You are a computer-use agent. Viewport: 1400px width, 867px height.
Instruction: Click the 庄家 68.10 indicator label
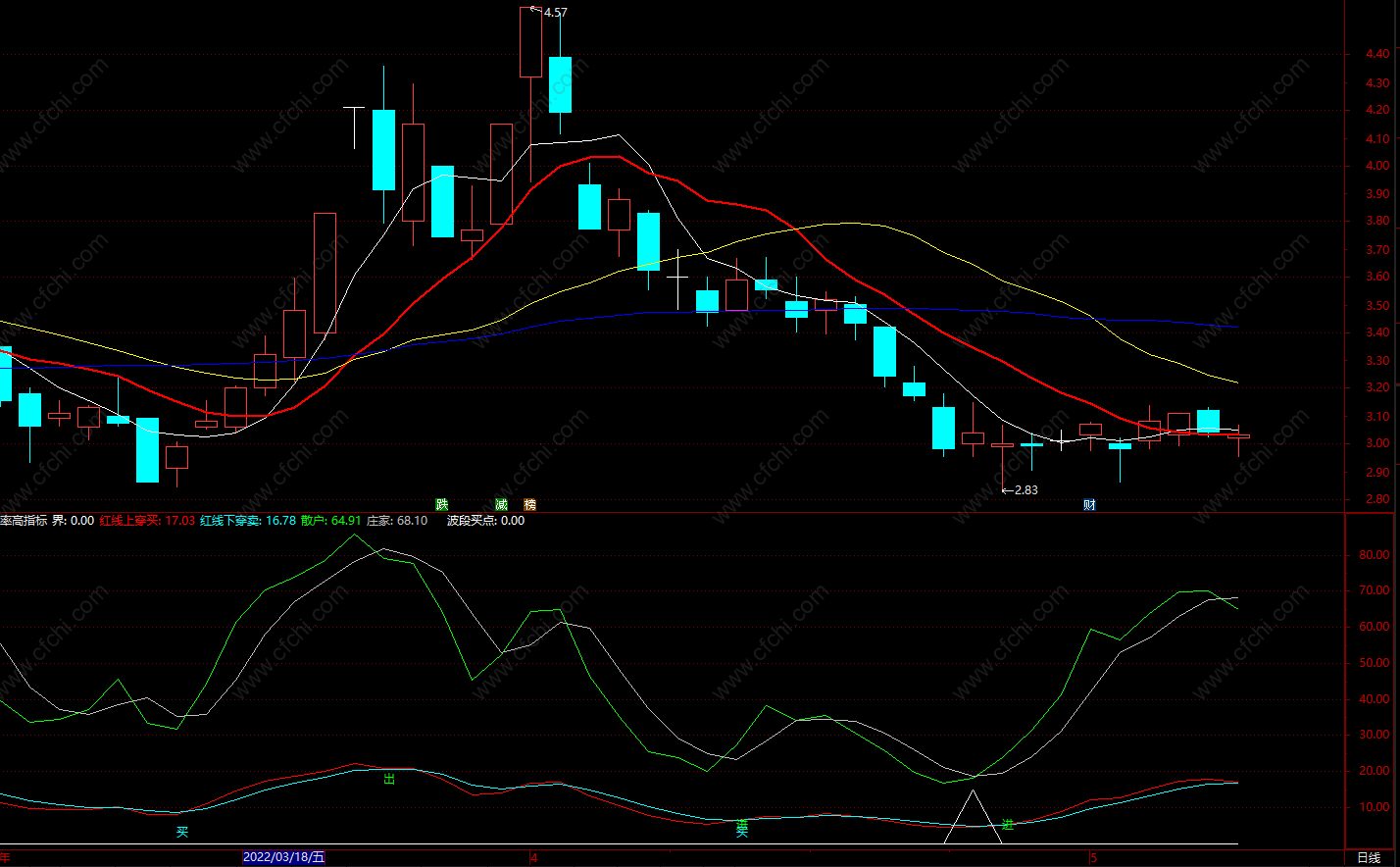click(x=397, y=521)
